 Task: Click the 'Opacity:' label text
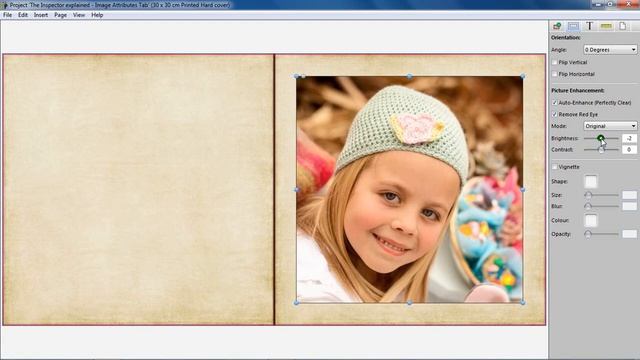[561, 234]
